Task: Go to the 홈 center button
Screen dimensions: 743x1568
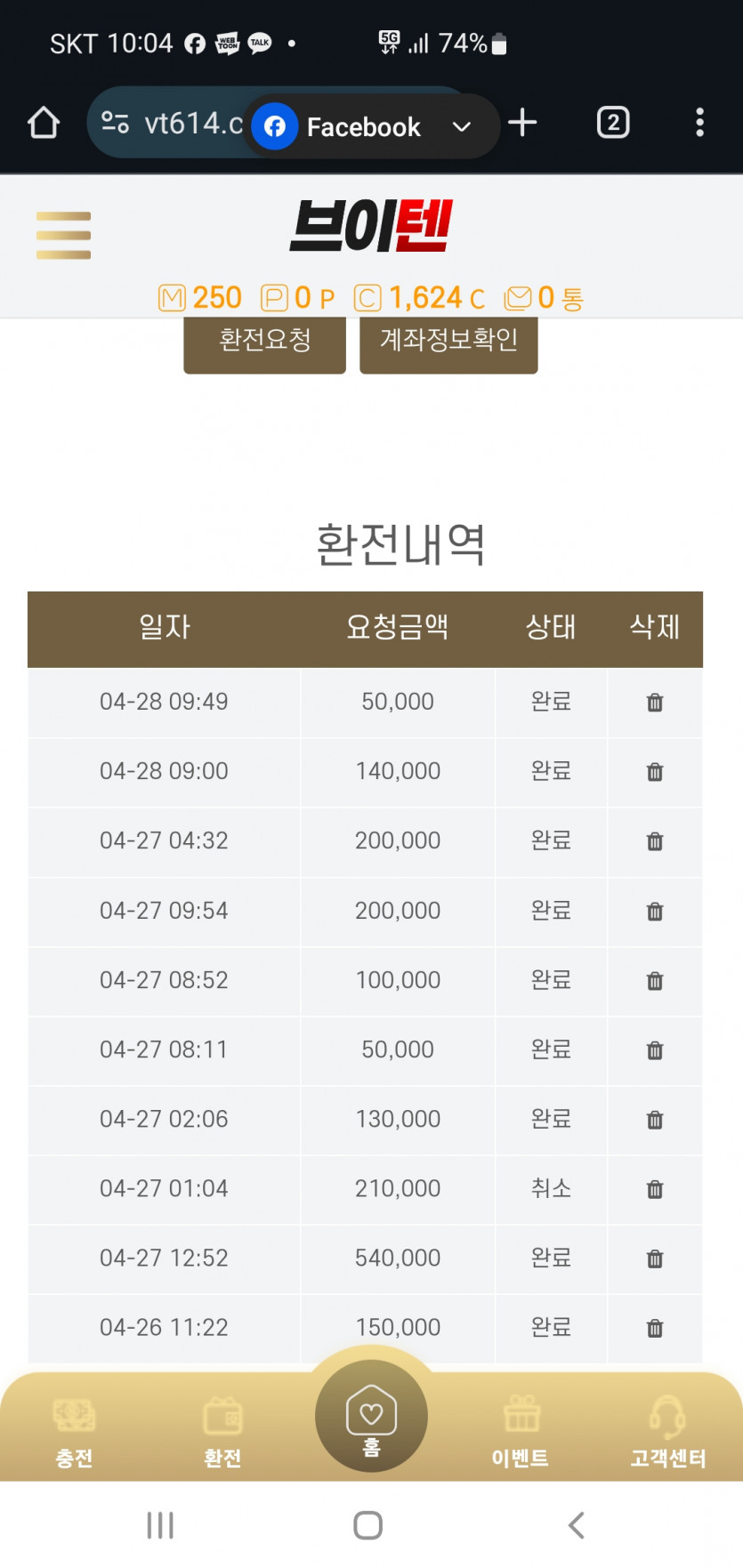Action: click(371, 1416)
